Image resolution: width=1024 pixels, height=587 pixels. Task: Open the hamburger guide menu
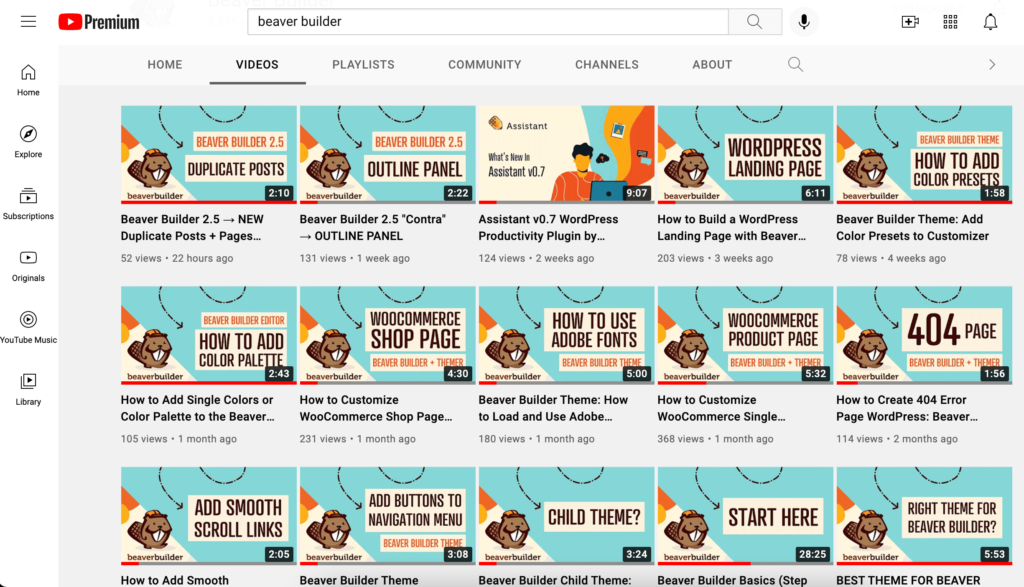(x=28, y=22)
